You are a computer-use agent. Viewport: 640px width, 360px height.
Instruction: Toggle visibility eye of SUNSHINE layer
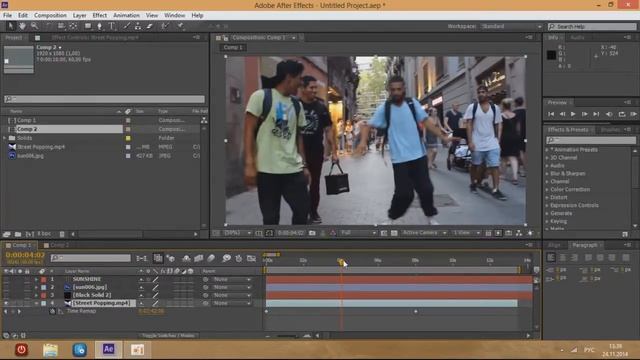click(6, 279)
